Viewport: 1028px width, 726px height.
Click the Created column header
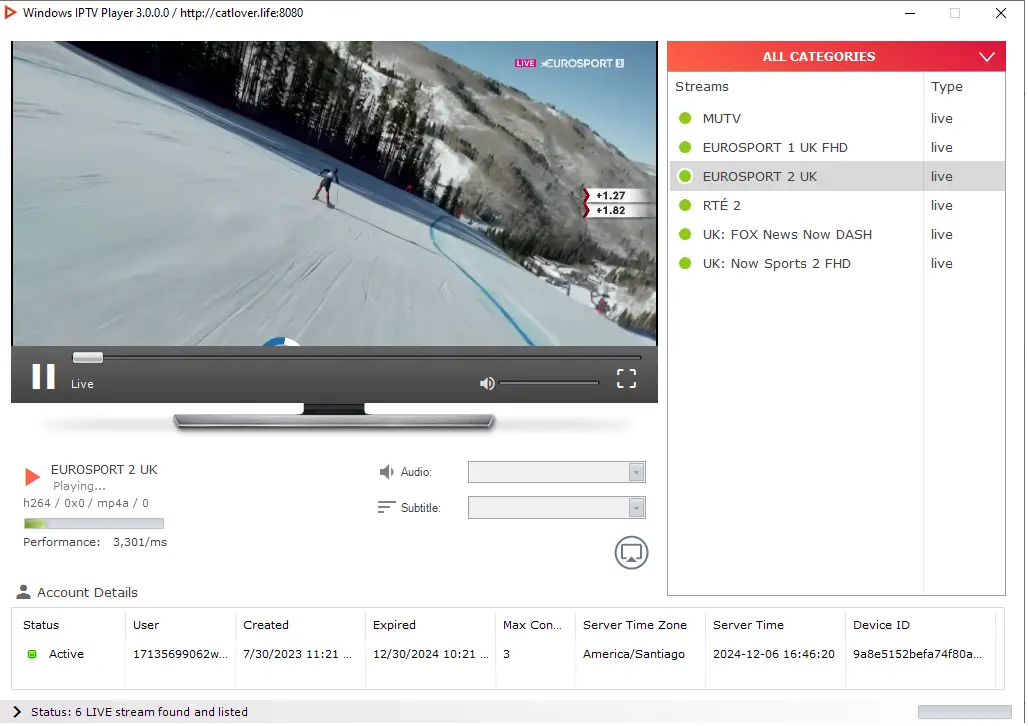pos(266,625)
